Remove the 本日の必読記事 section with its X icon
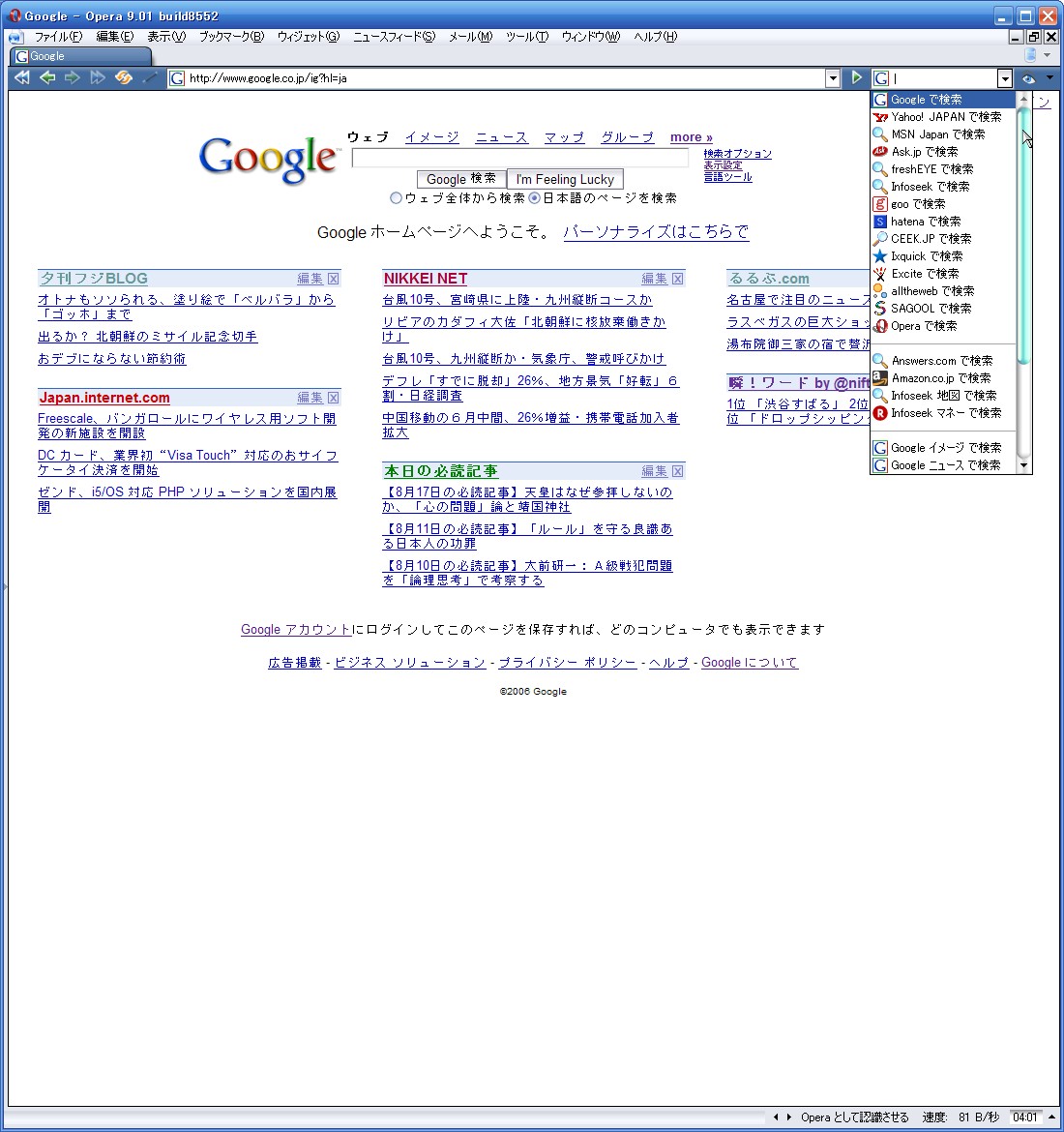The image size is (1064, 1132). pyautogui.click(x=677, y=471)
